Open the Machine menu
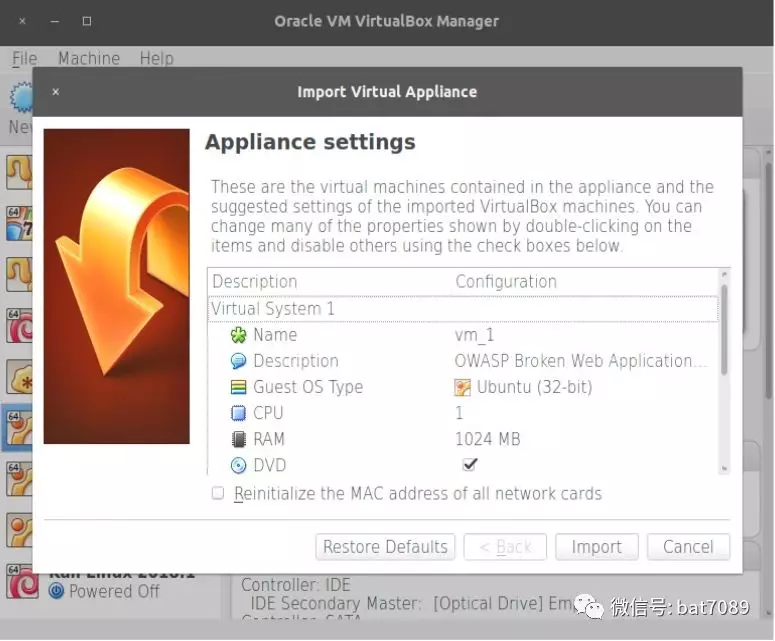 click(89, 58)
